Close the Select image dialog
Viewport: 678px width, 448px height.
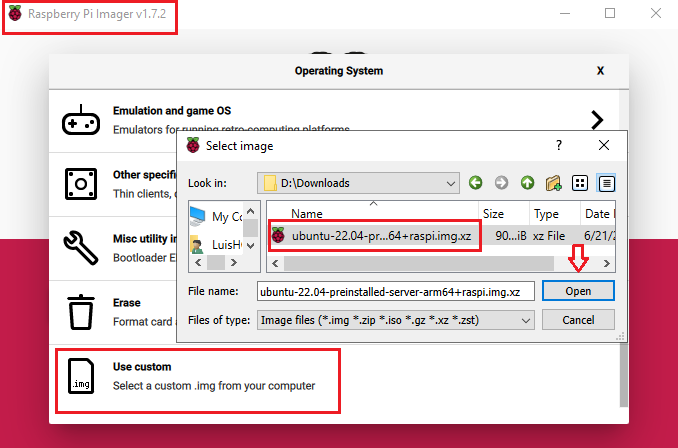(x=604, y=145)
